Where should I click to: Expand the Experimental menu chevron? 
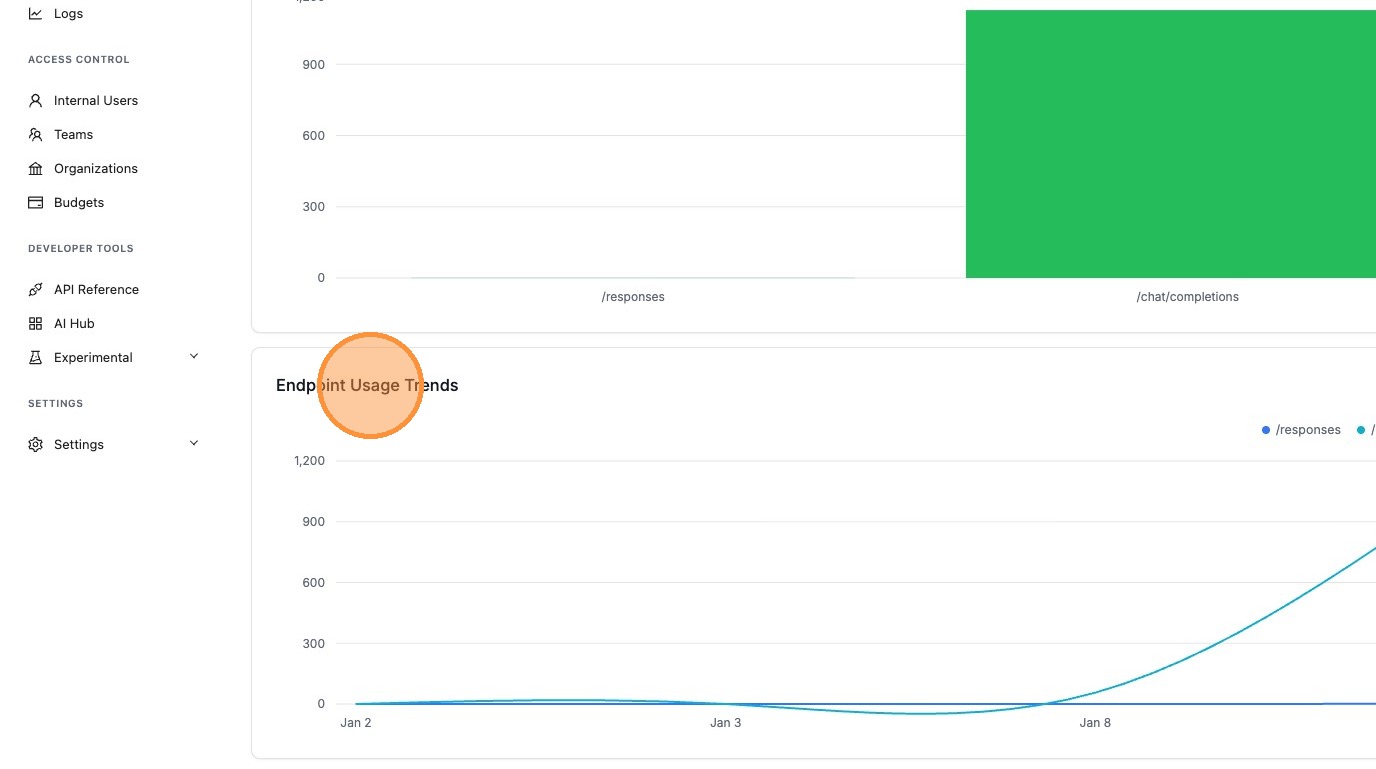pyautogui.click(x=194, y=357)
